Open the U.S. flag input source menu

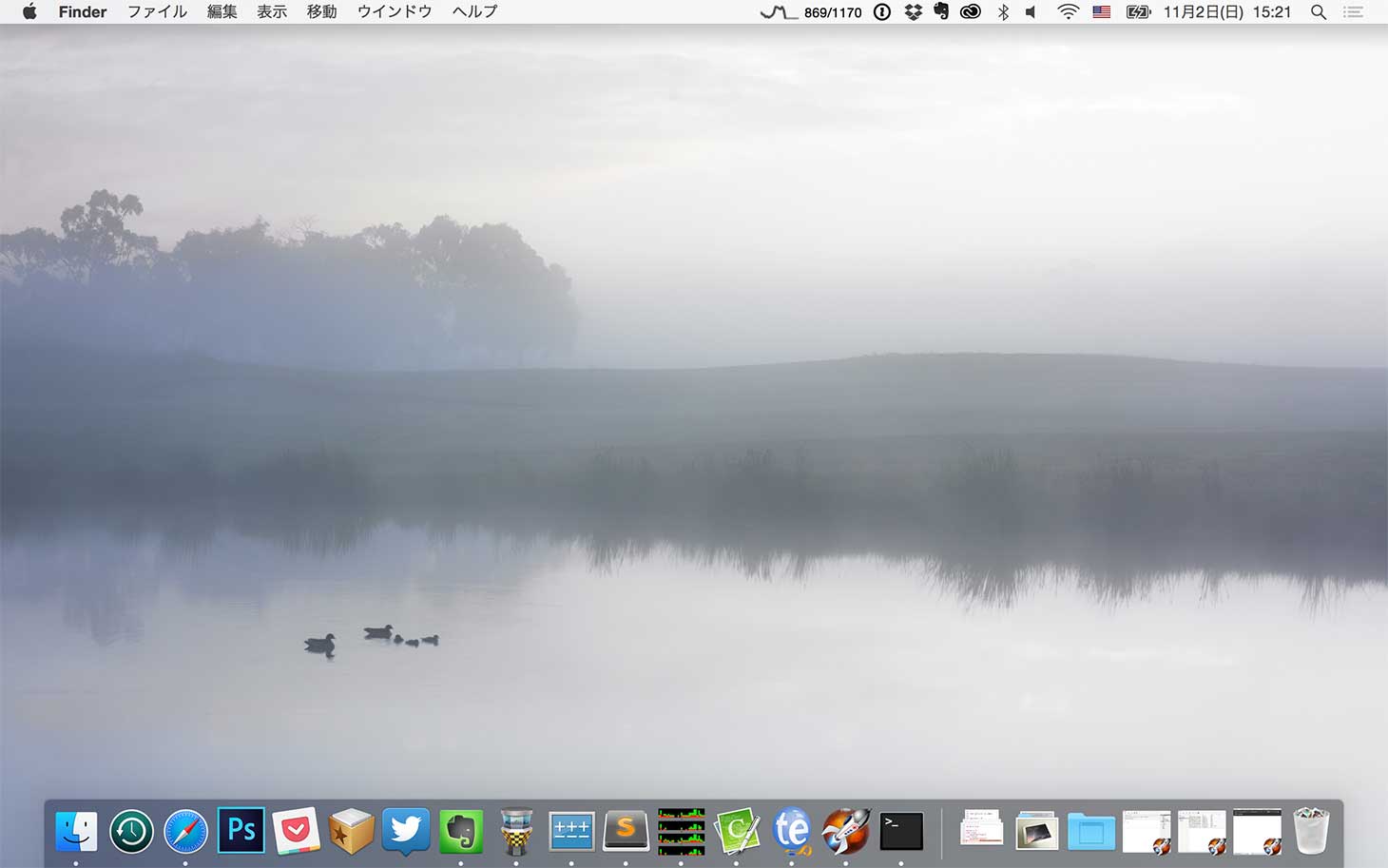click(x=1102, y=12)
